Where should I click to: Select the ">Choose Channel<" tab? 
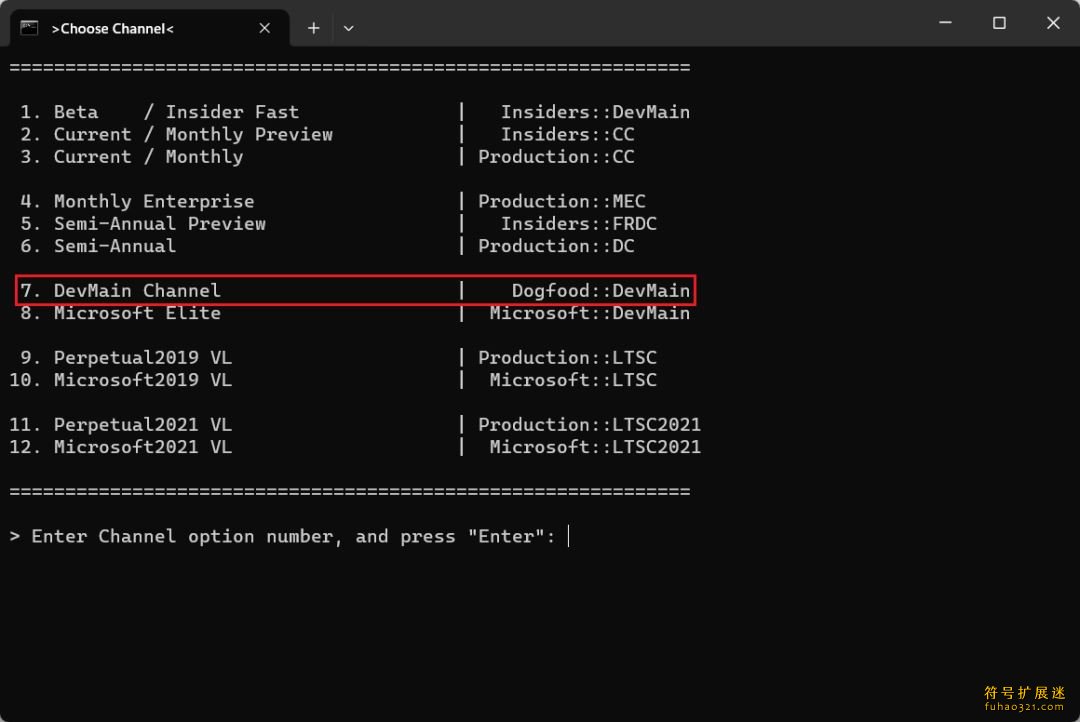point(130,28)
